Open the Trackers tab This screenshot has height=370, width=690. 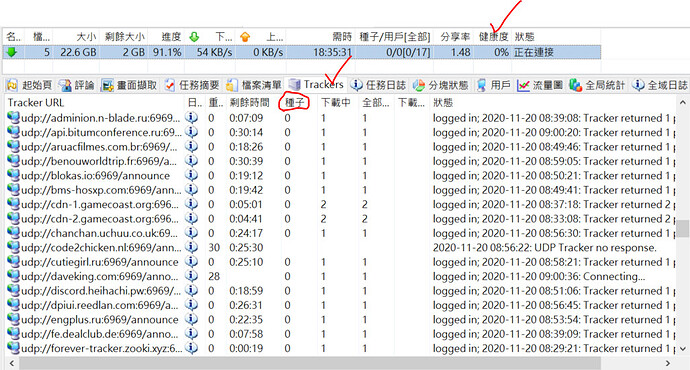316,84
